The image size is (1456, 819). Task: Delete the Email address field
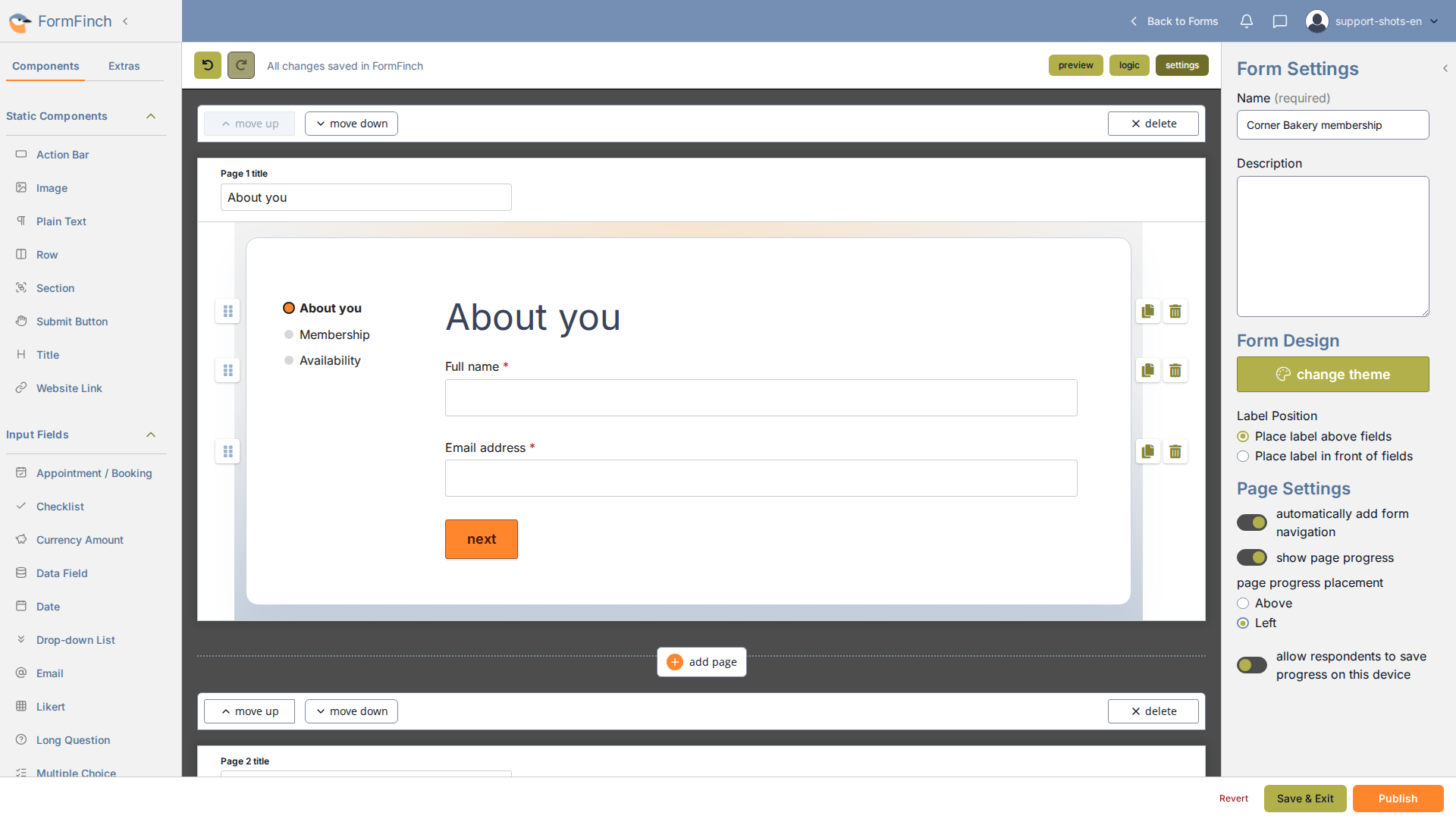[x=1175, y=451]
